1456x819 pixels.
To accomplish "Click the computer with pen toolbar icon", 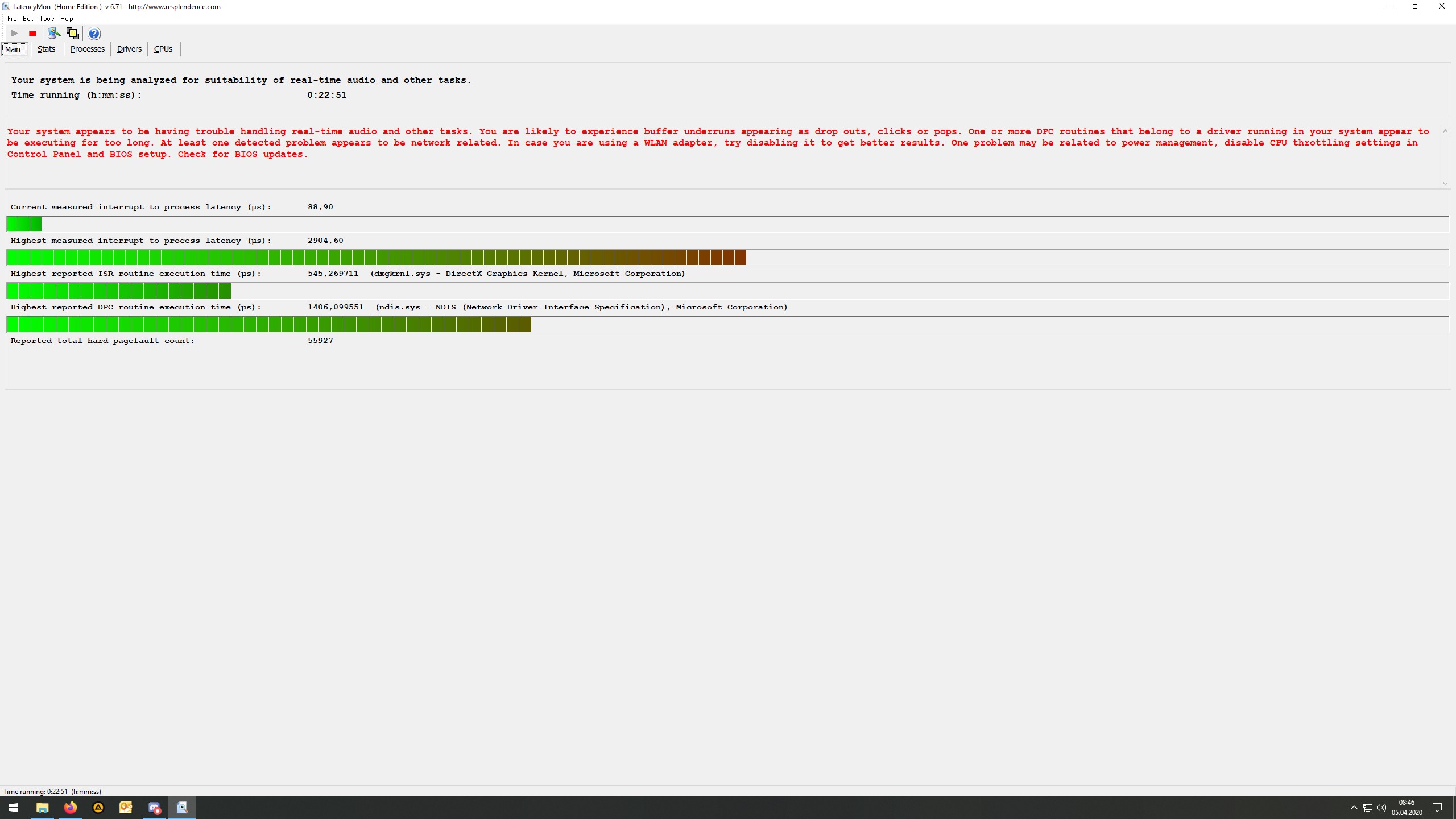I will tap(54, 34).
